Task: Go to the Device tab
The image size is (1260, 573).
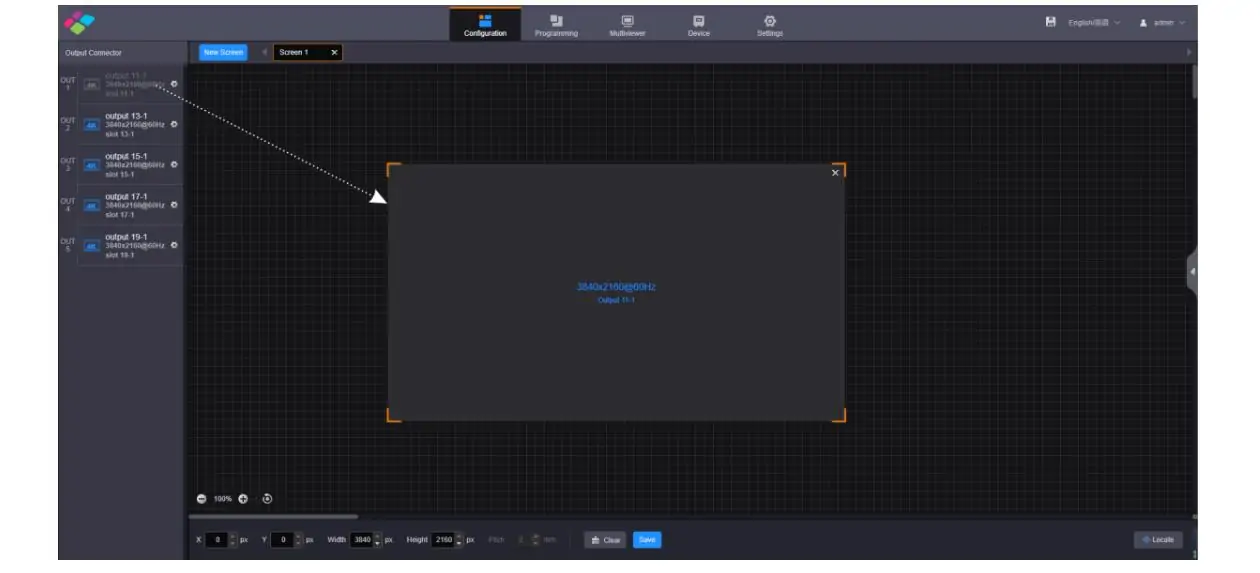Action: [x=699, y=24]
